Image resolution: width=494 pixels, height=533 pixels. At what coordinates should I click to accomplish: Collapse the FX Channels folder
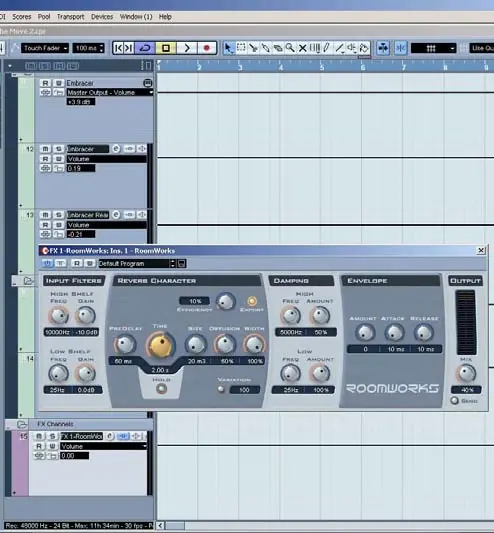21,424
